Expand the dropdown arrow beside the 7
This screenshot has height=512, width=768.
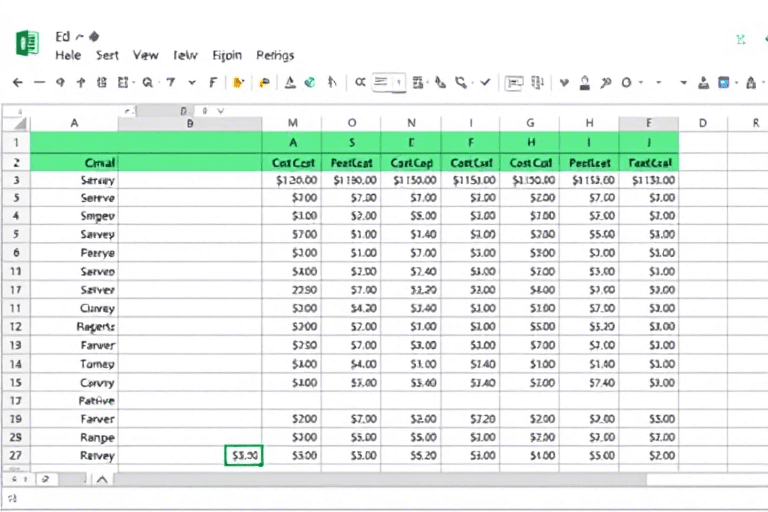click(192, 83)
